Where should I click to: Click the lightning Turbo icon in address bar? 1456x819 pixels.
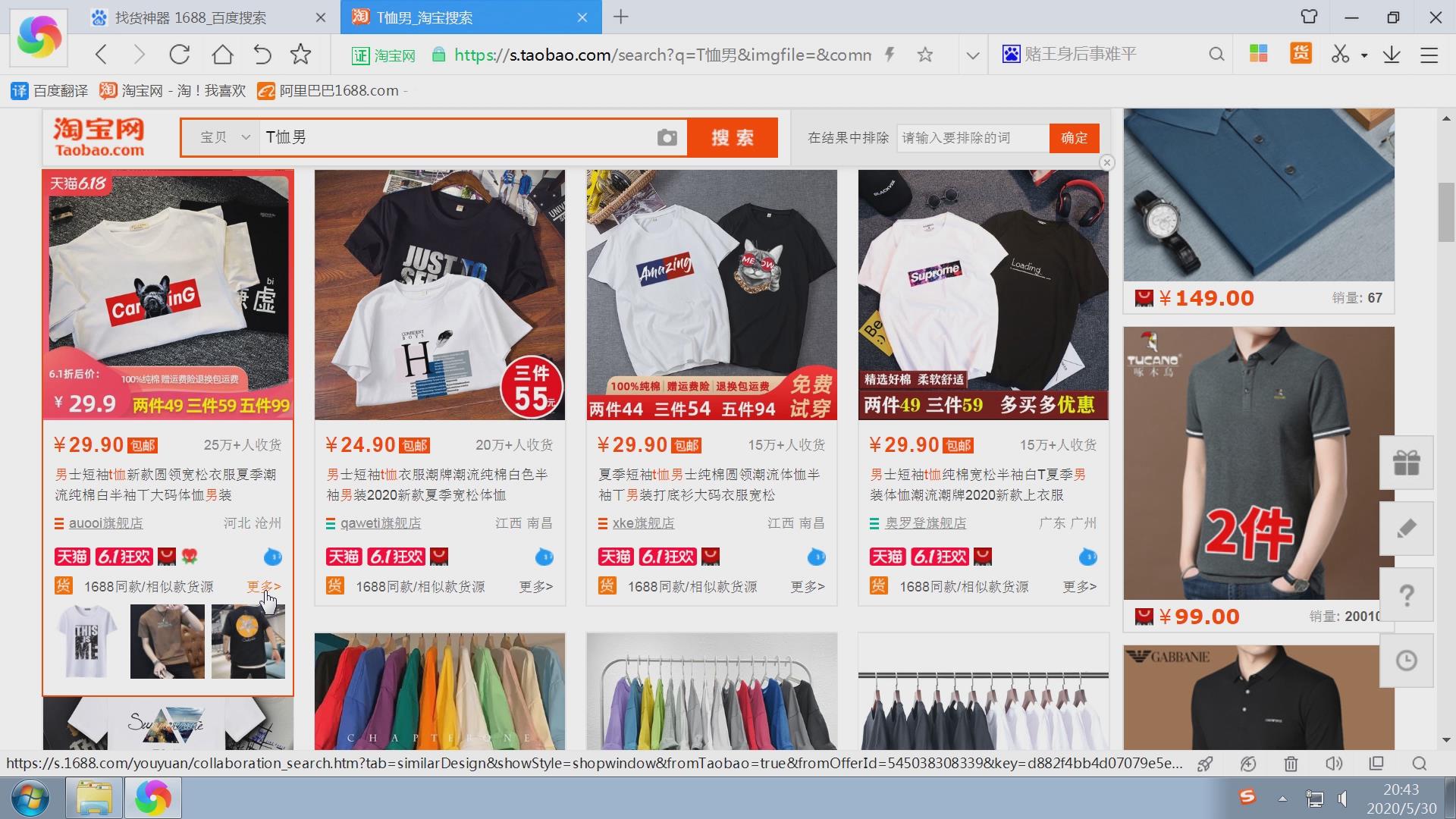tap(889, 54)
